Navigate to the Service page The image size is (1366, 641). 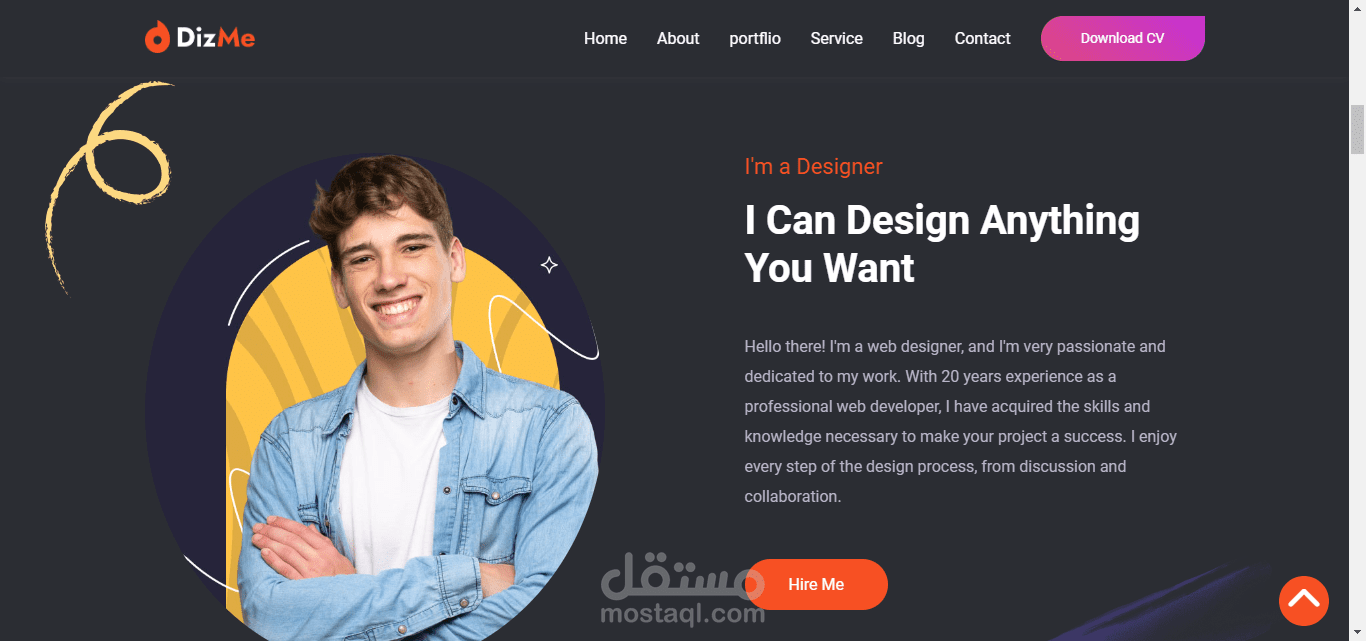[x=836, y=38]
